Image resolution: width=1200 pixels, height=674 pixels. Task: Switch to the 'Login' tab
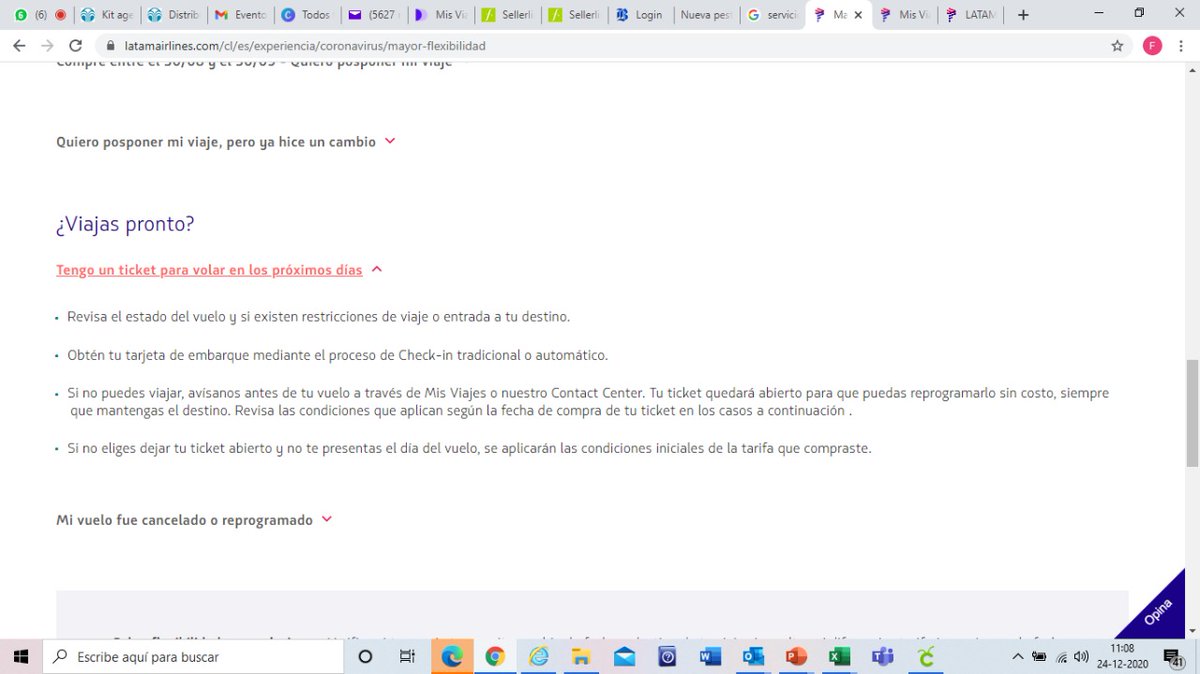point(641,15)
